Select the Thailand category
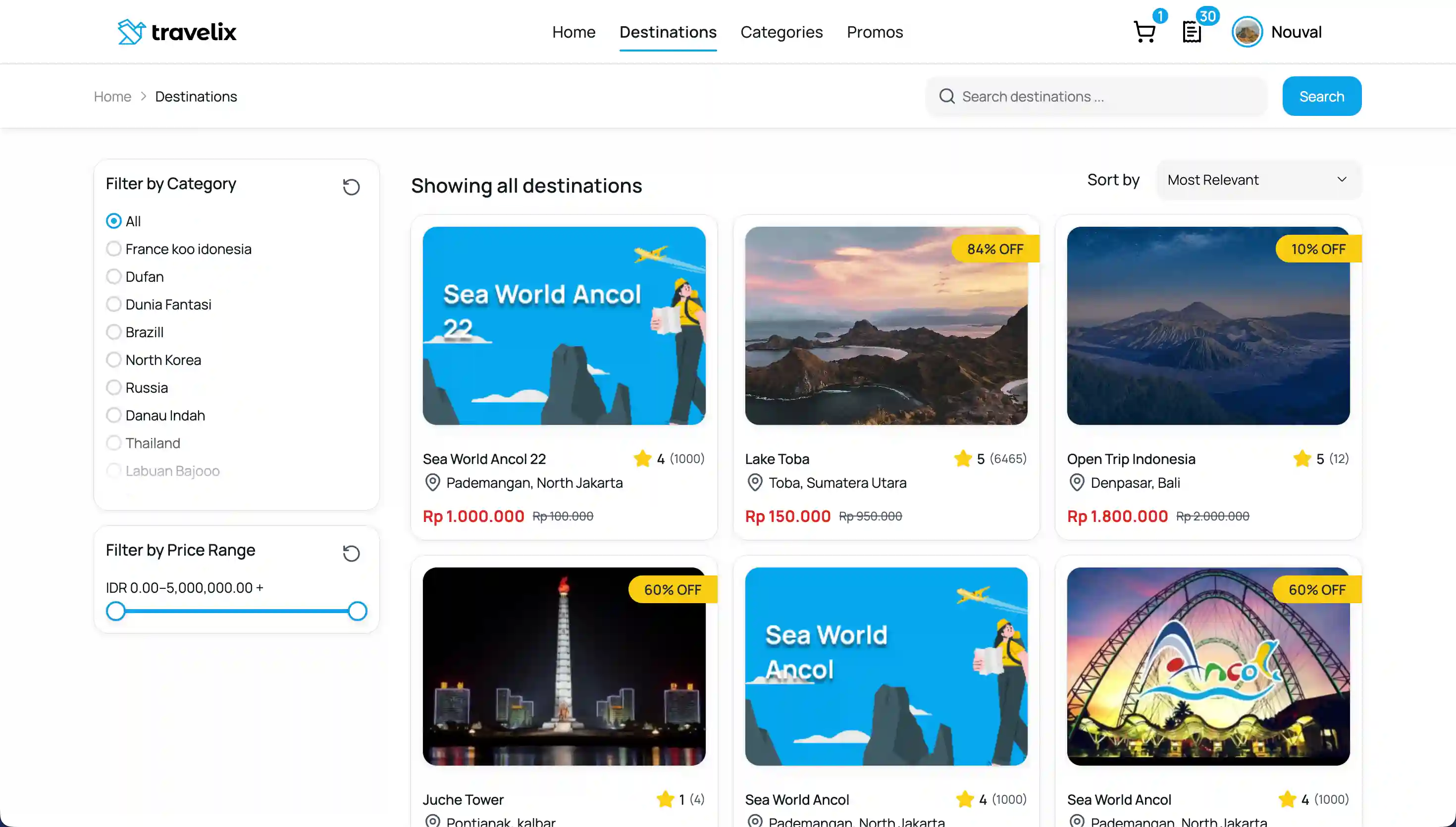The height and width of the screenshot is (827, 1456). coord(113,443)
